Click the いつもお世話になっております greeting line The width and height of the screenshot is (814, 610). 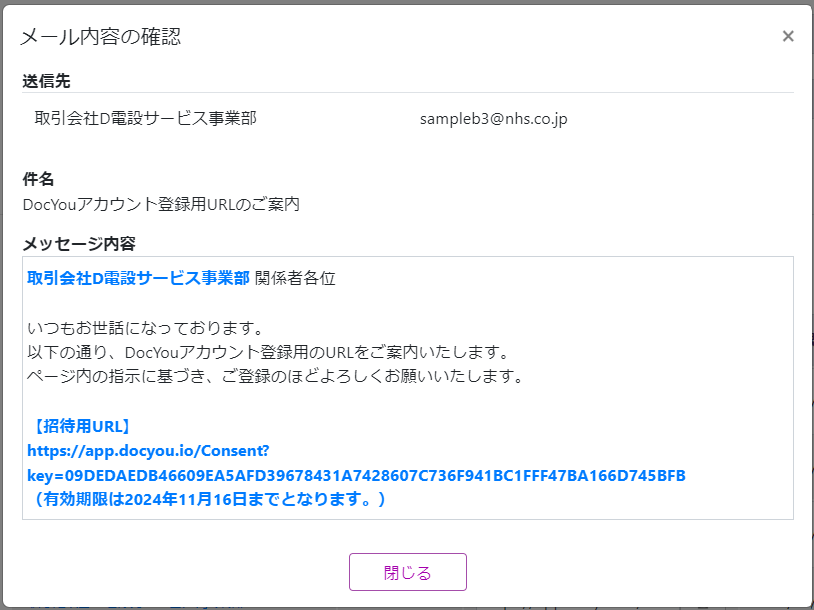coord(144,328)
